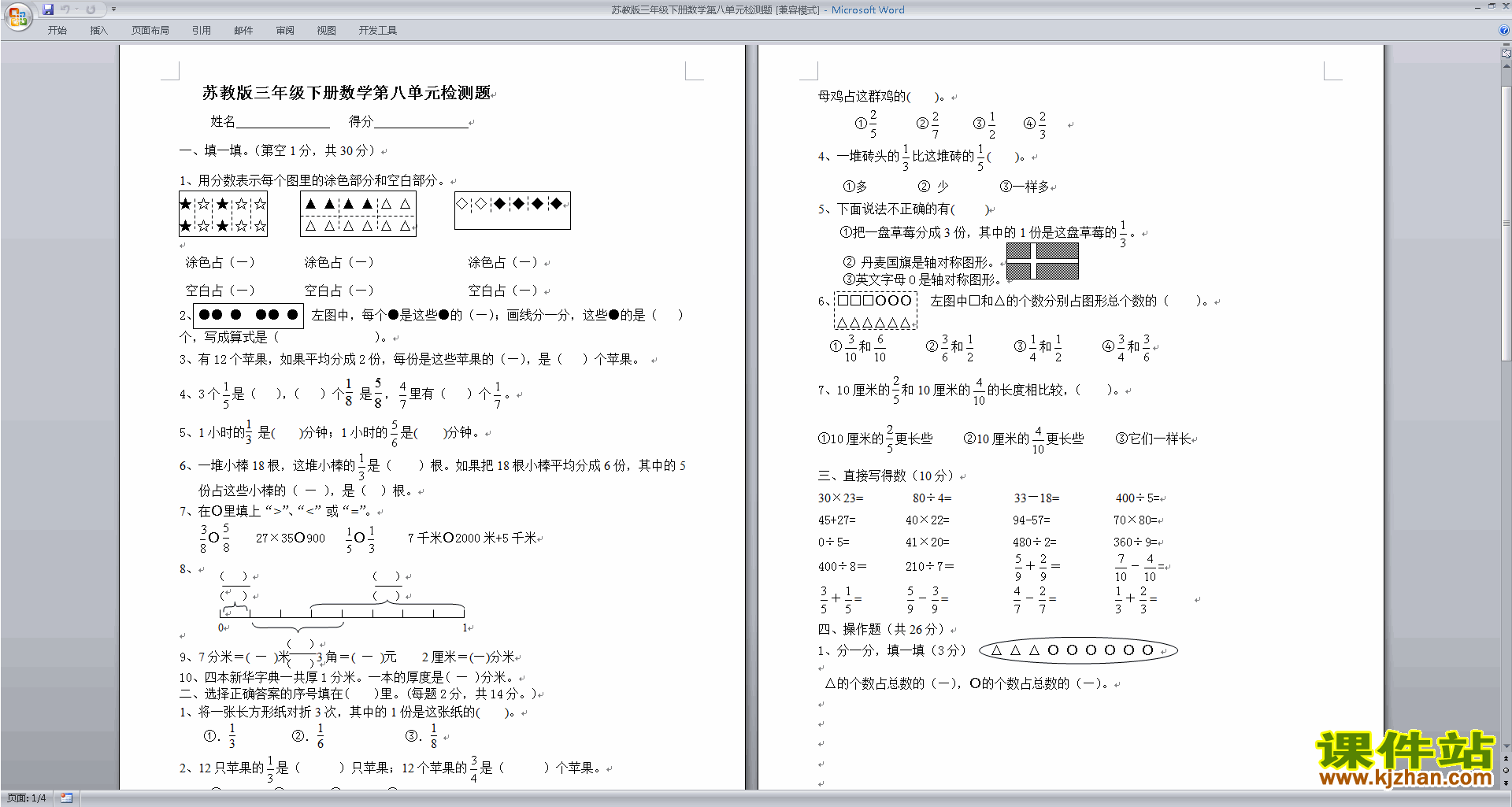This screenshot has width=1512, height=807.
Task: Click the text 7千米○2000米+5千米
Action: [x=472, y=539]
